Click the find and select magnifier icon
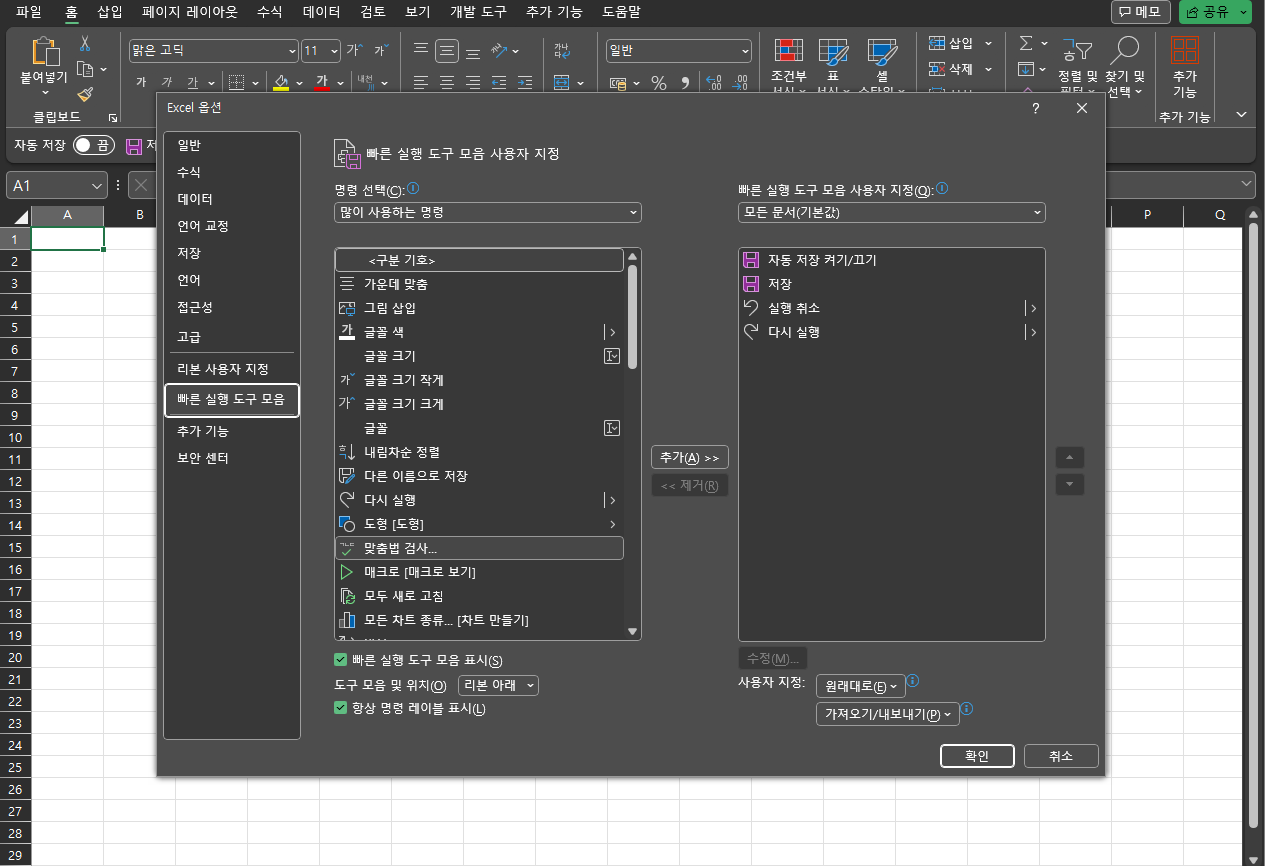1265x866 pixels. click(x=1125, y=50)
